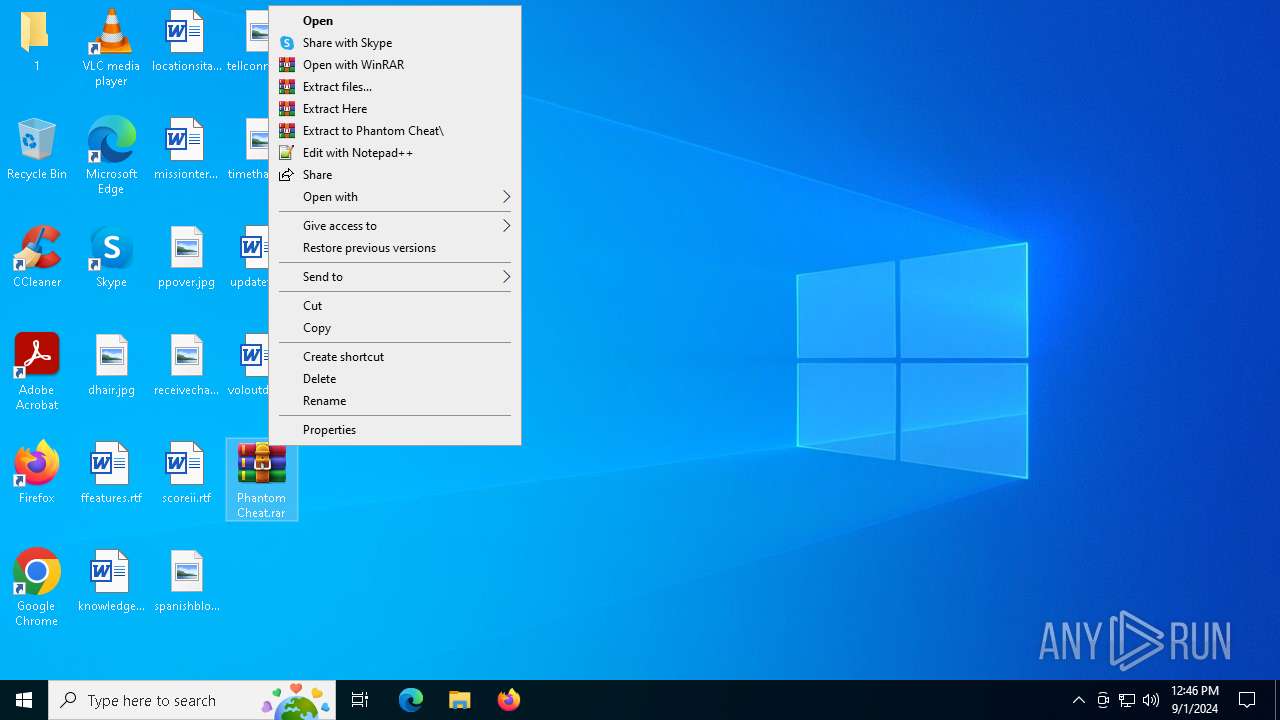Screen dimensions: 1280x720
Task: Open Adobe Acrobat shortcut
Action: pos(36,371)
